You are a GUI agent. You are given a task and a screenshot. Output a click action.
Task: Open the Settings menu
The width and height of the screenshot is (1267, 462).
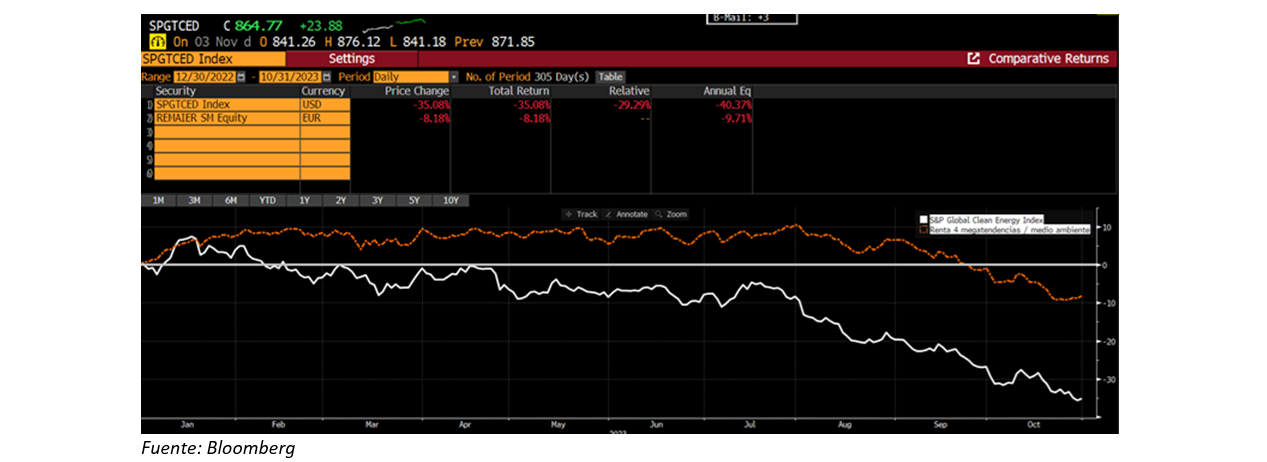(x=351, y=59)
